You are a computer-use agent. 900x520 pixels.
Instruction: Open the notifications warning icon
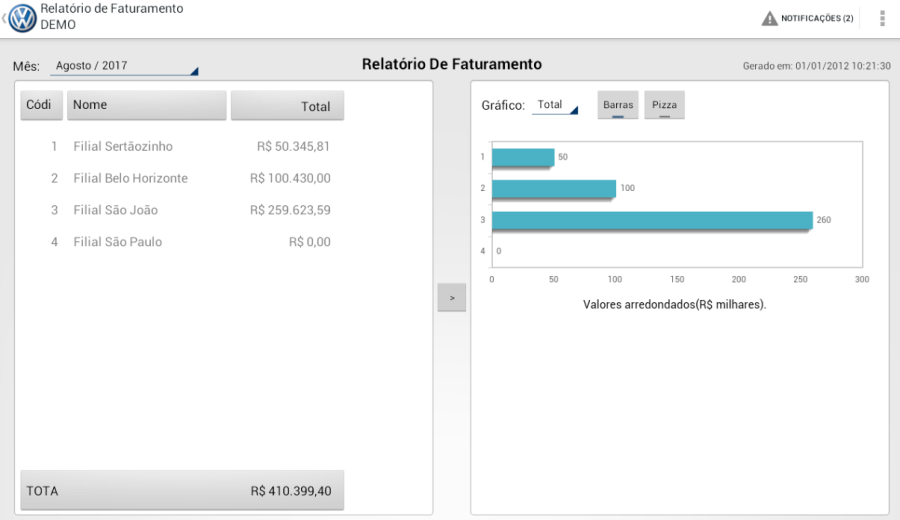pos(769,18)
